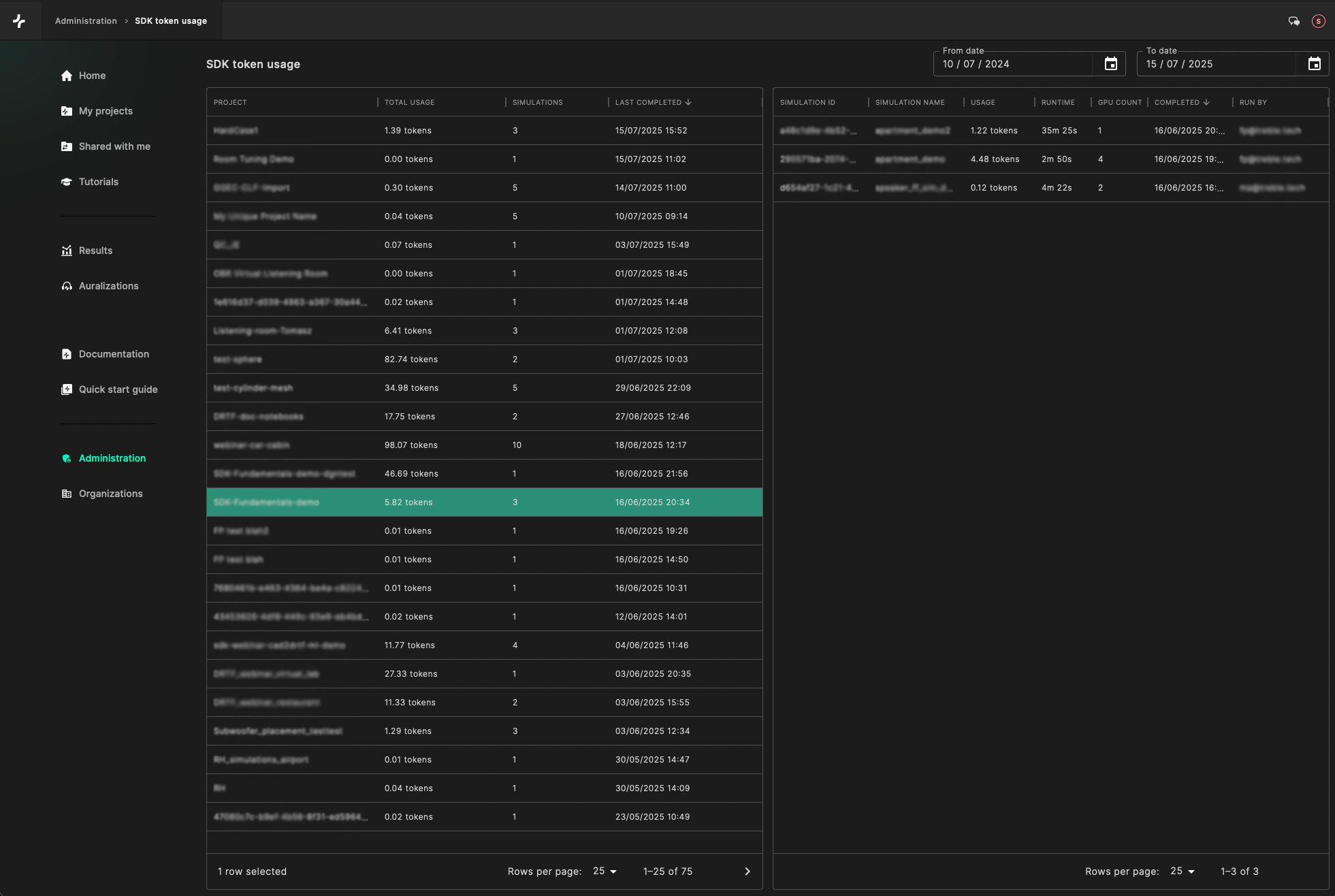The image size is (1335, 896).
Task: Open rows per page dropdown in projects table
Action: (x=605, y=871)
